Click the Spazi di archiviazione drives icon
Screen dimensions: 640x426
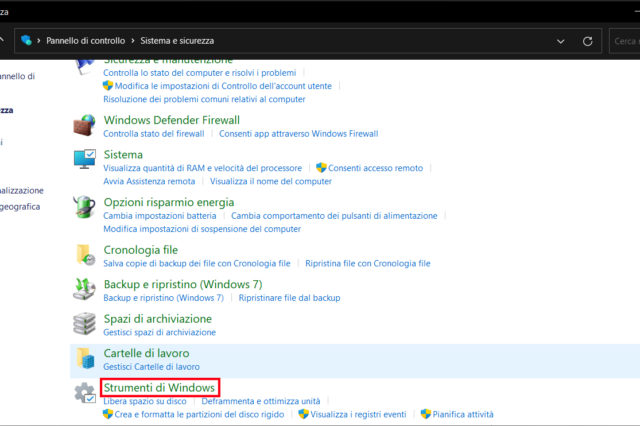85,324
